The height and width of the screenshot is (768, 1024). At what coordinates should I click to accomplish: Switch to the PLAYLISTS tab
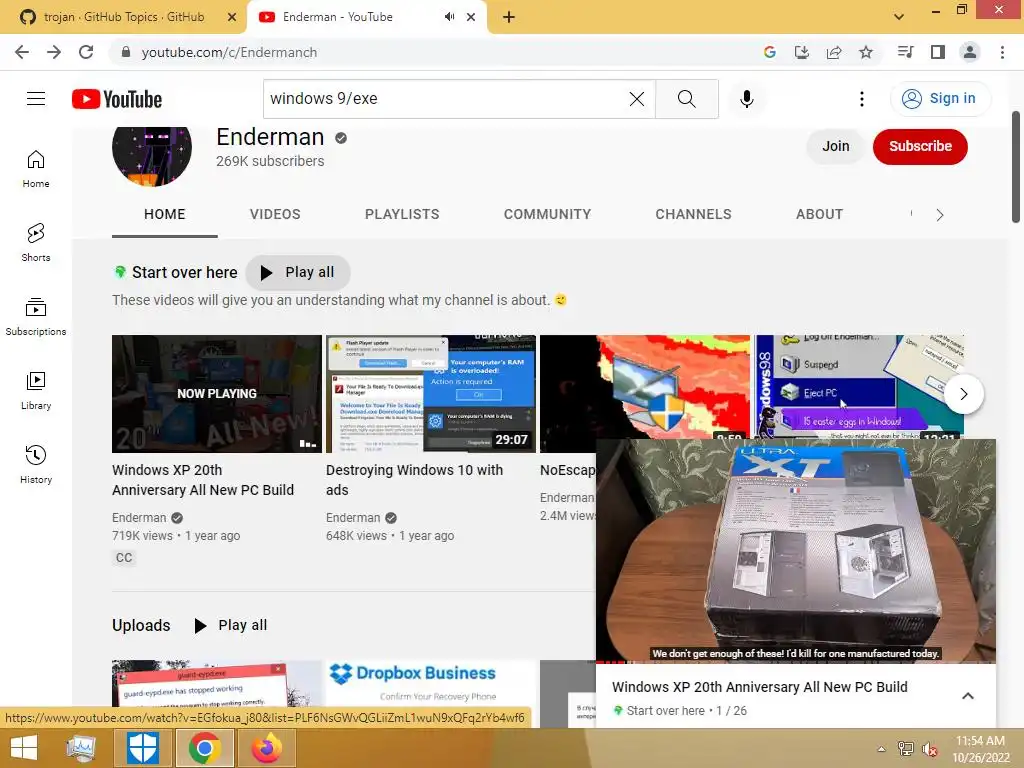(x=402, y=215)
